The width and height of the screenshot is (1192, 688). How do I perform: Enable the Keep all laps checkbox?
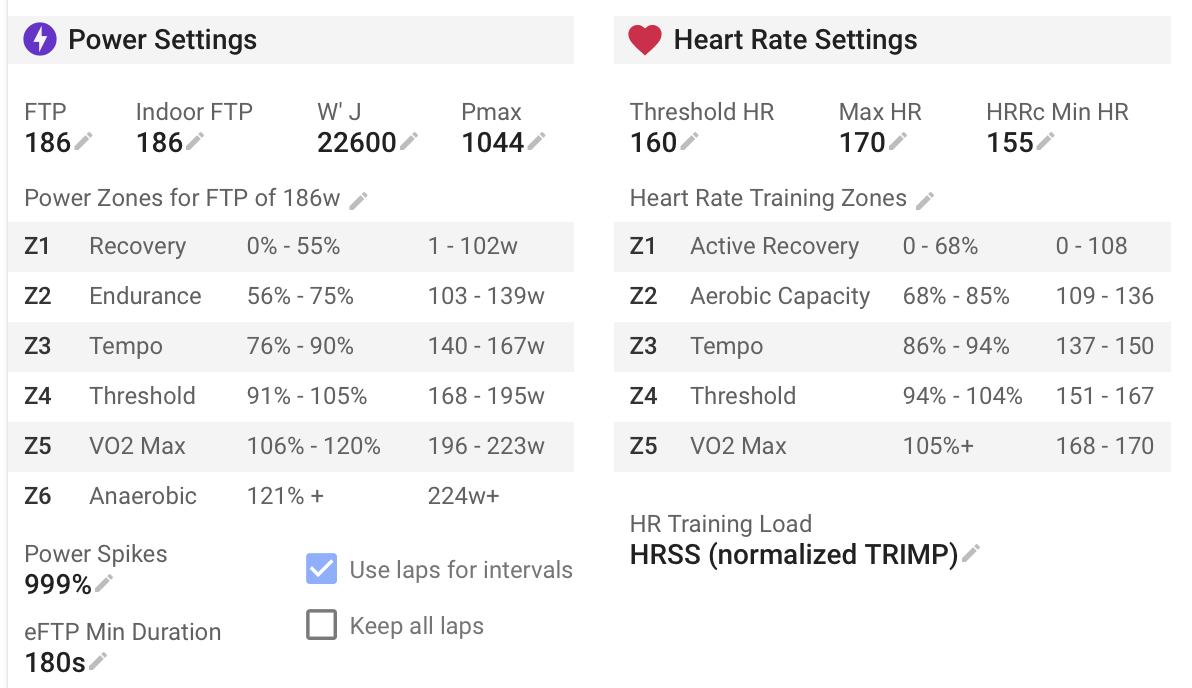tap(321, 626)
